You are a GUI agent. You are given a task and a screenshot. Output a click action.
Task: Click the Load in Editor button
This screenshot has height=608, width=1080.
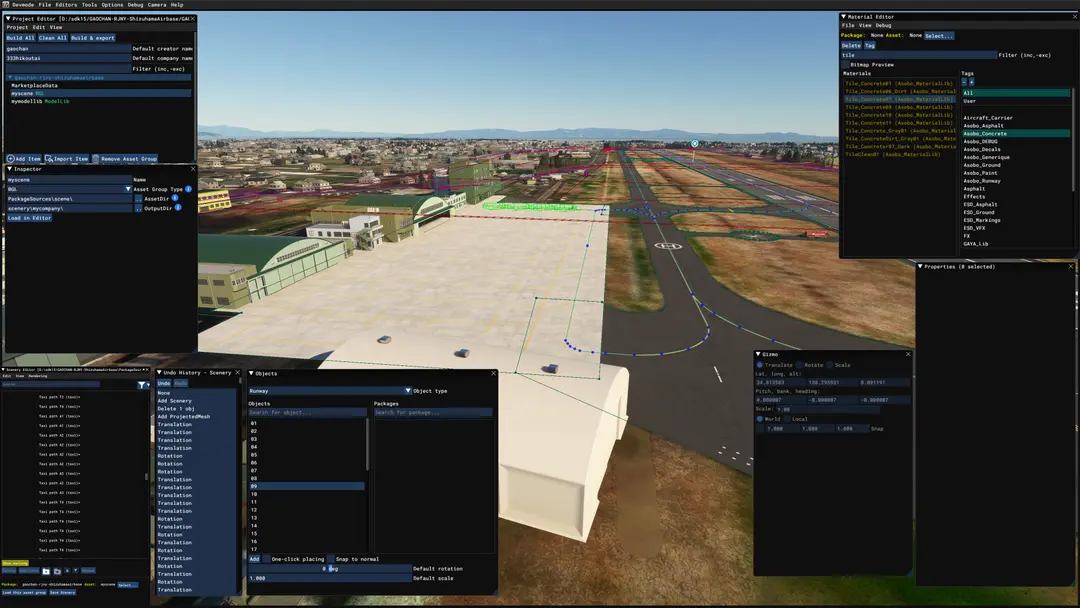coord(30,218)
